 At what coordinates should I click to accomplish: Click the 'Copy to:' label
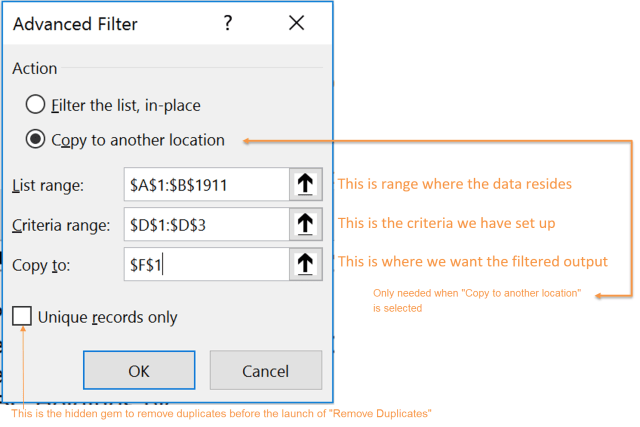pyautogui.click(x=43, y=263)
